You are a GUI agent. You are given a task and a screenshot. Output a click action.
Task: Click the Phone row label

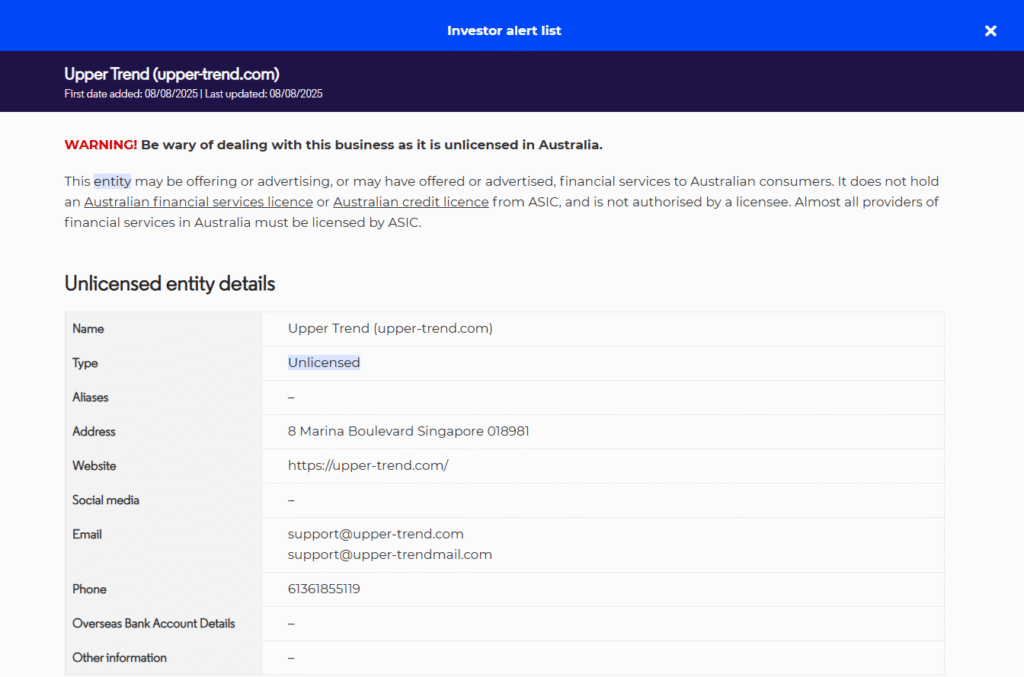[89, 589]
